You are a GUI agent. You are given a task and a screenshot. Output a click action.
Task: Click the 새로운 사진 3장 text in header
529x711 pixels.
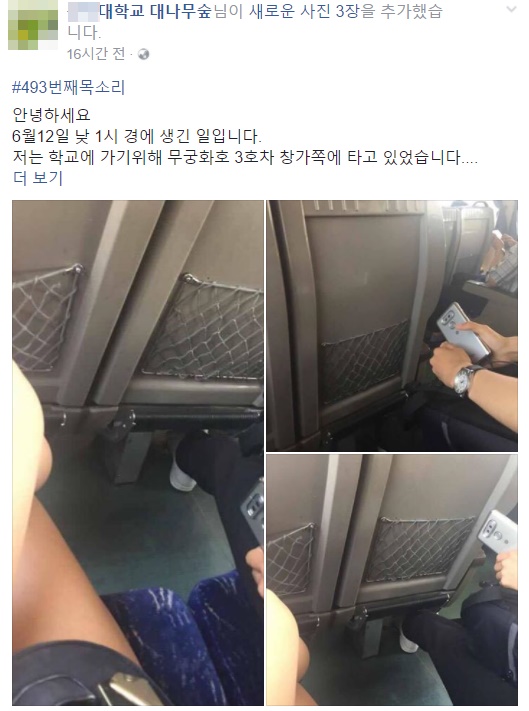[304, 11]
